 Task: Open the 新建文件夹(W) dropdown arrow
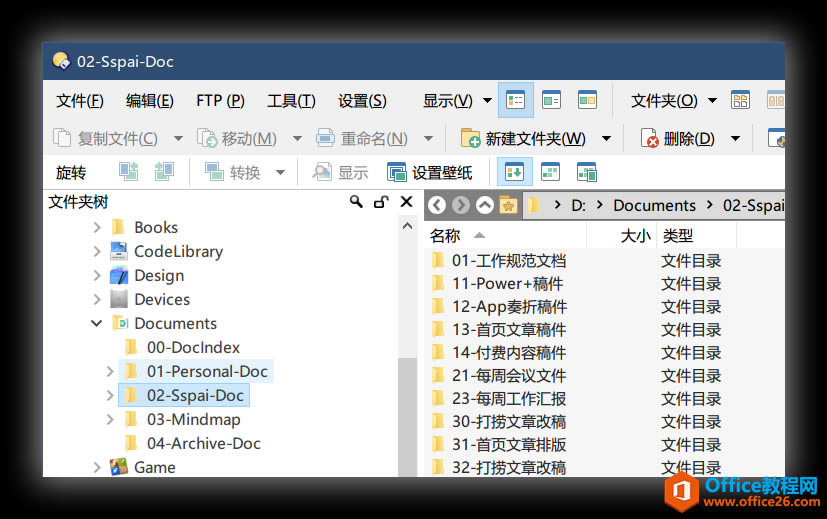pyautogui.click(x=607, y=139)
